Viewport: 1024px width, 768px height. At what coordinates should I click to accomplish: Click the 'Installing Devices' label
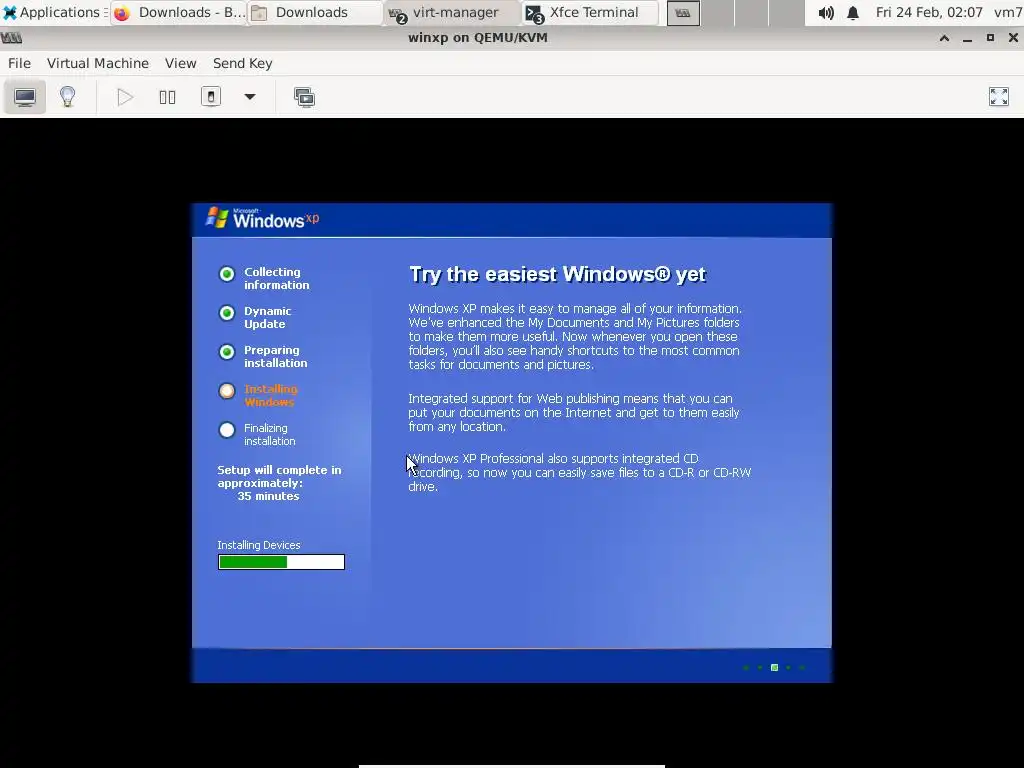(259, 545)
